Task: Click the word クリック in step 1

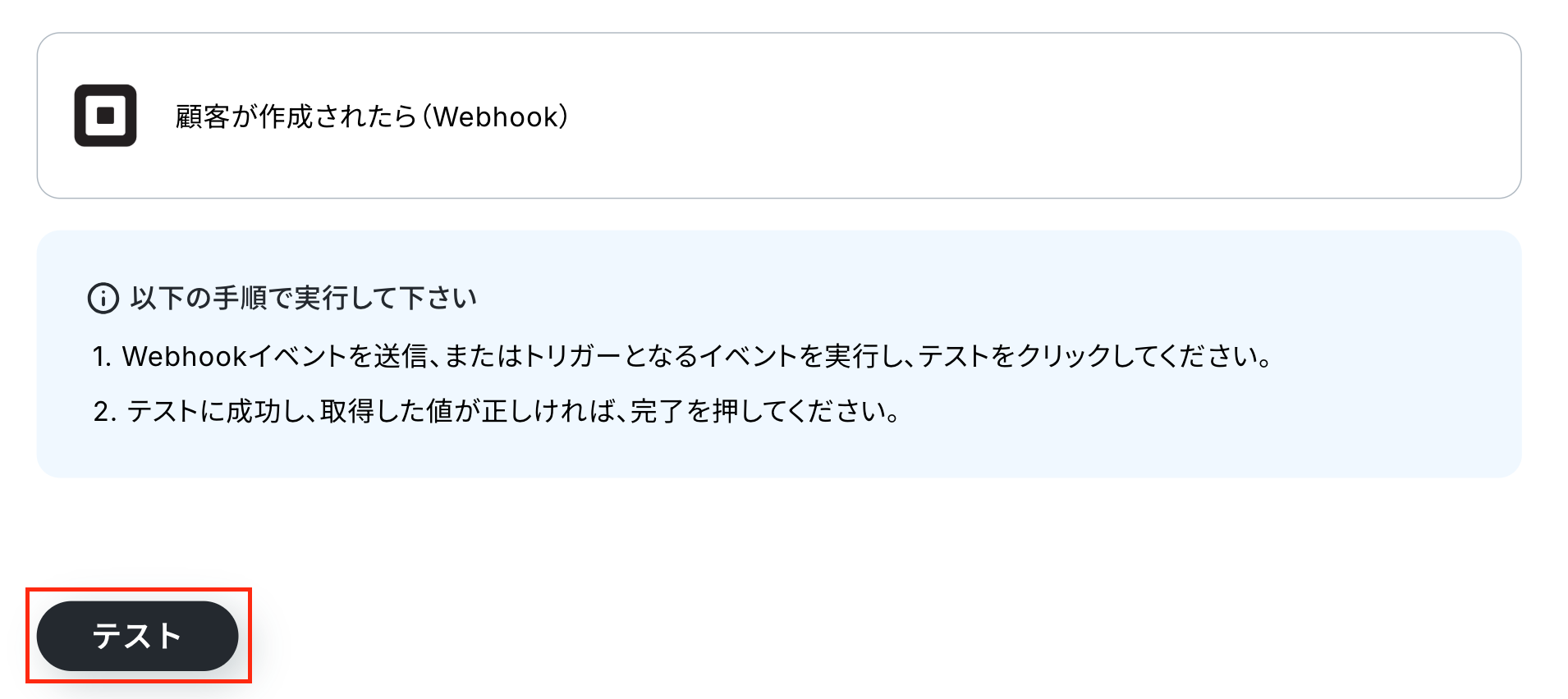Action: [1064, 356]
